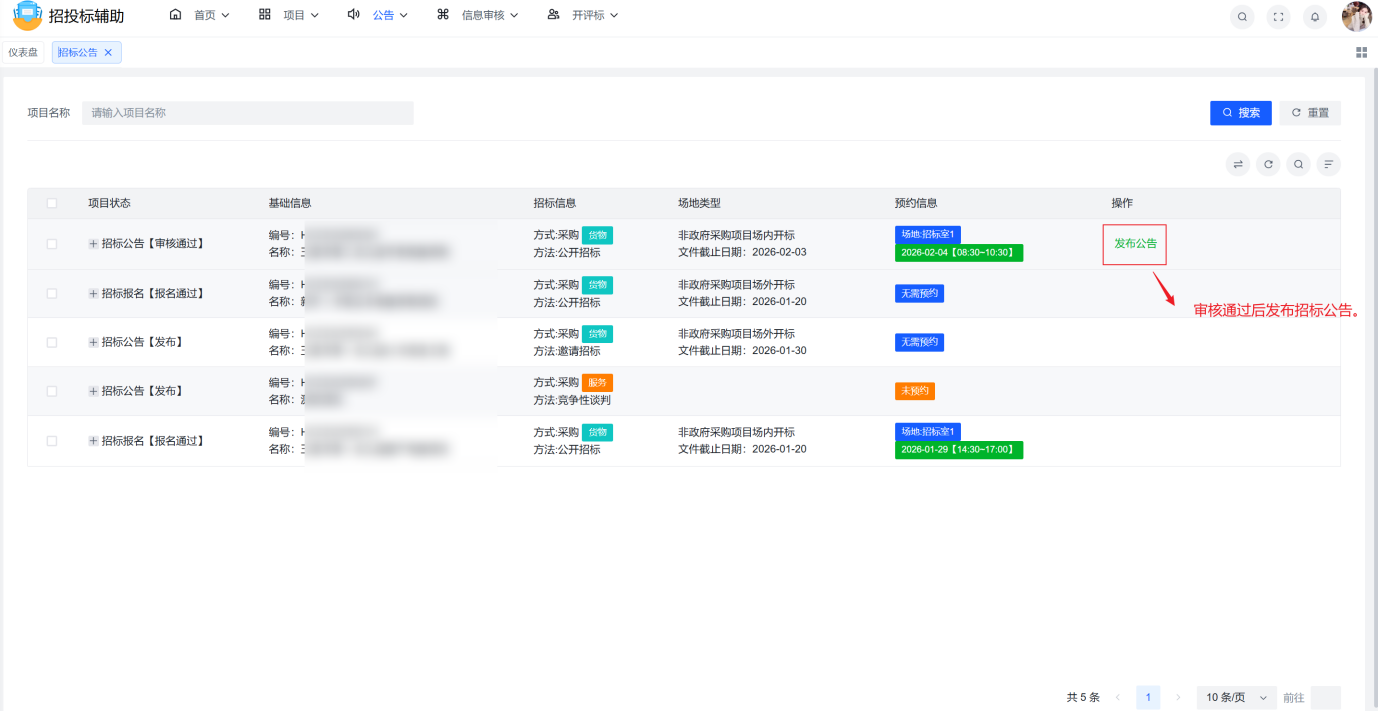
Task: Expand details of the first 招标公告【审核通过】 row
Action: [x=92, y=243]
